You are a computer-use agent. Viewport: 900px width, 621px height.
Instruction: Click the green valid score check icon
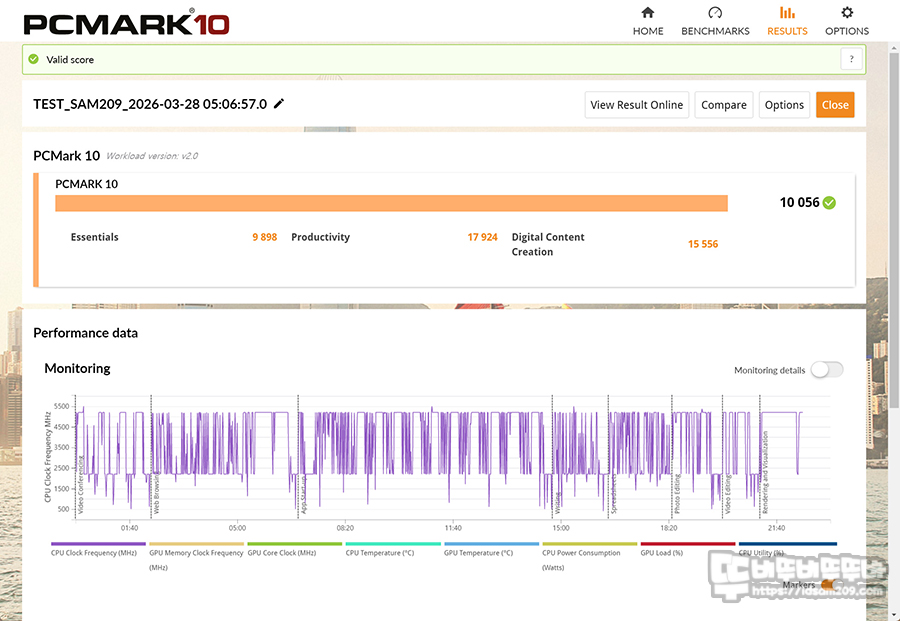click(x=33, y=59)
